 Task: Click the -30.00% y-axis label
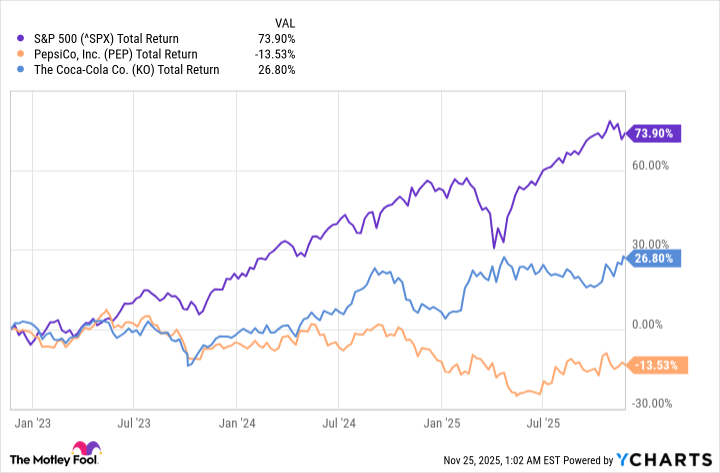pyautogui.click(x=655, y=404)
